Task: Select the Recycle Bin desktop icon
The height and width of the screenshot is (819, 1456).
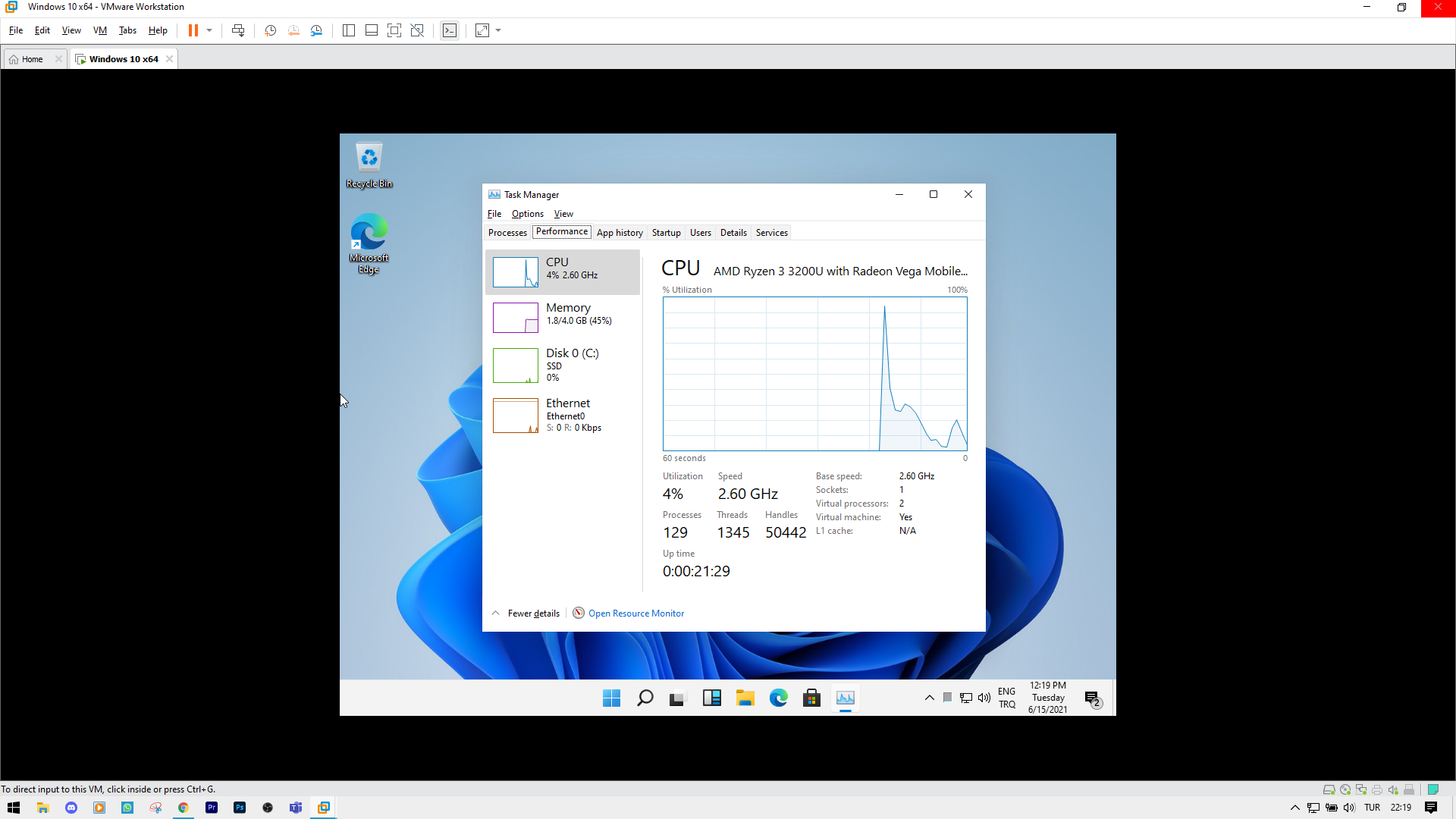Action: (369, 165)
